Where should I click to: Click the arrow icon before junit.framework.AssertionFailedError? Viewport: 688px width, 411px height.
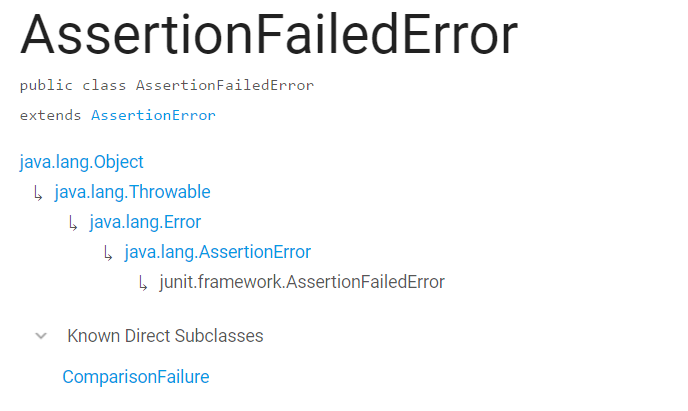[x=143, y=283]
